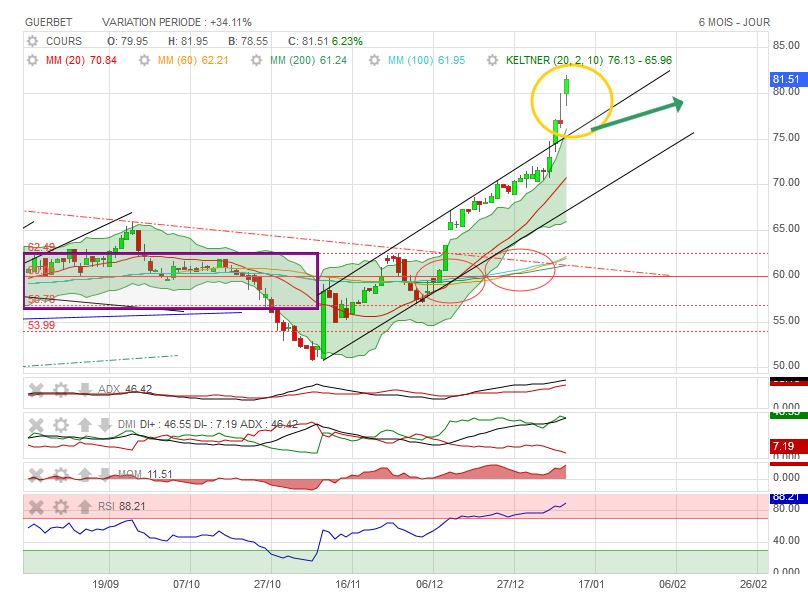Click the COURS label
The width and height of the screenshot is (808, 599).
[64, 41]
